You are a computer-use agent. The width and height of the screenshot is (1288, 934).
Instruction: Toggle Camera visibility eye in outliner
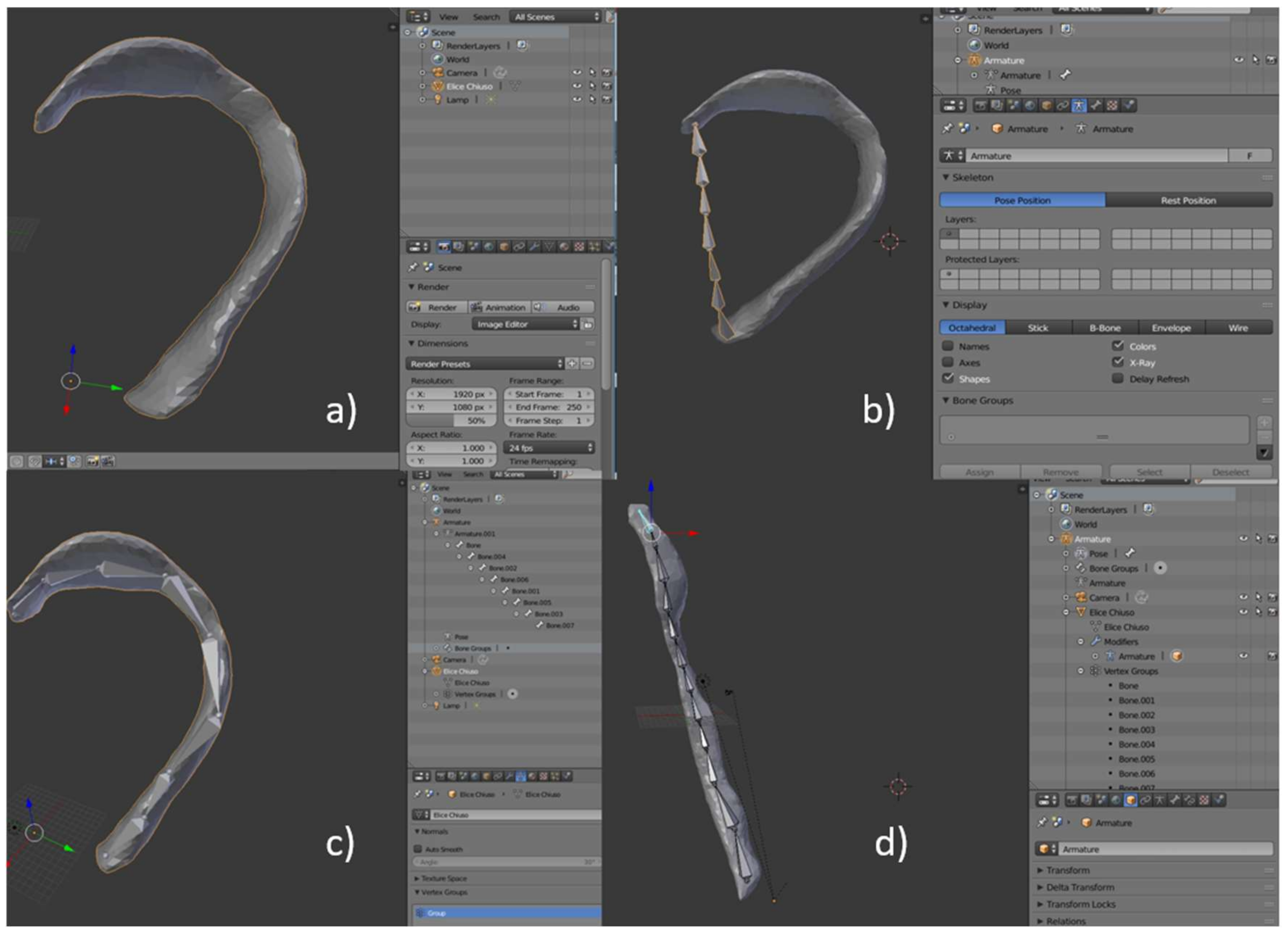577,72
